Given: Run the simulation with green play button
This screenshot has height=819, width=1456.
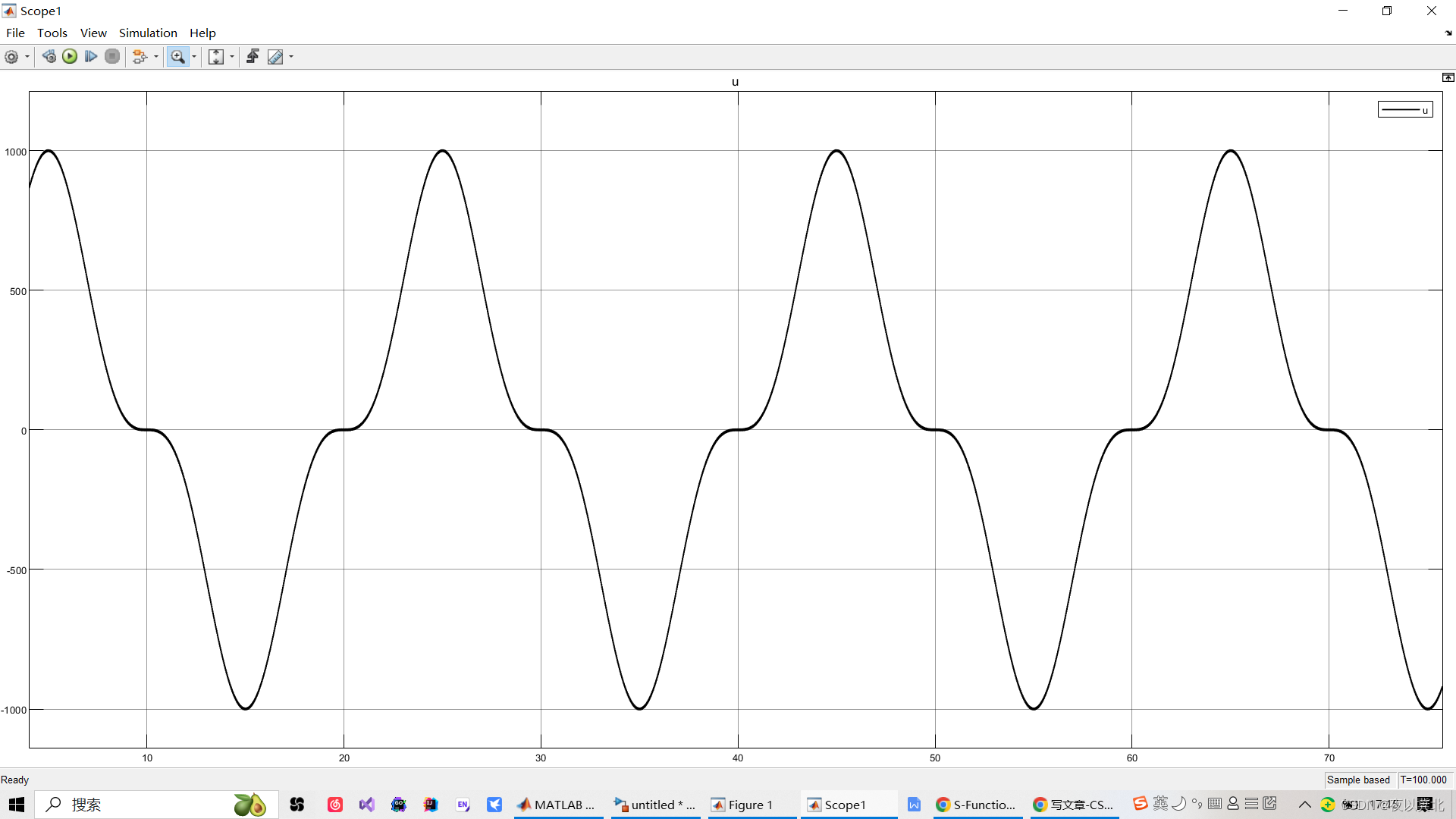Looking at the screenshot, I should 70,57.
